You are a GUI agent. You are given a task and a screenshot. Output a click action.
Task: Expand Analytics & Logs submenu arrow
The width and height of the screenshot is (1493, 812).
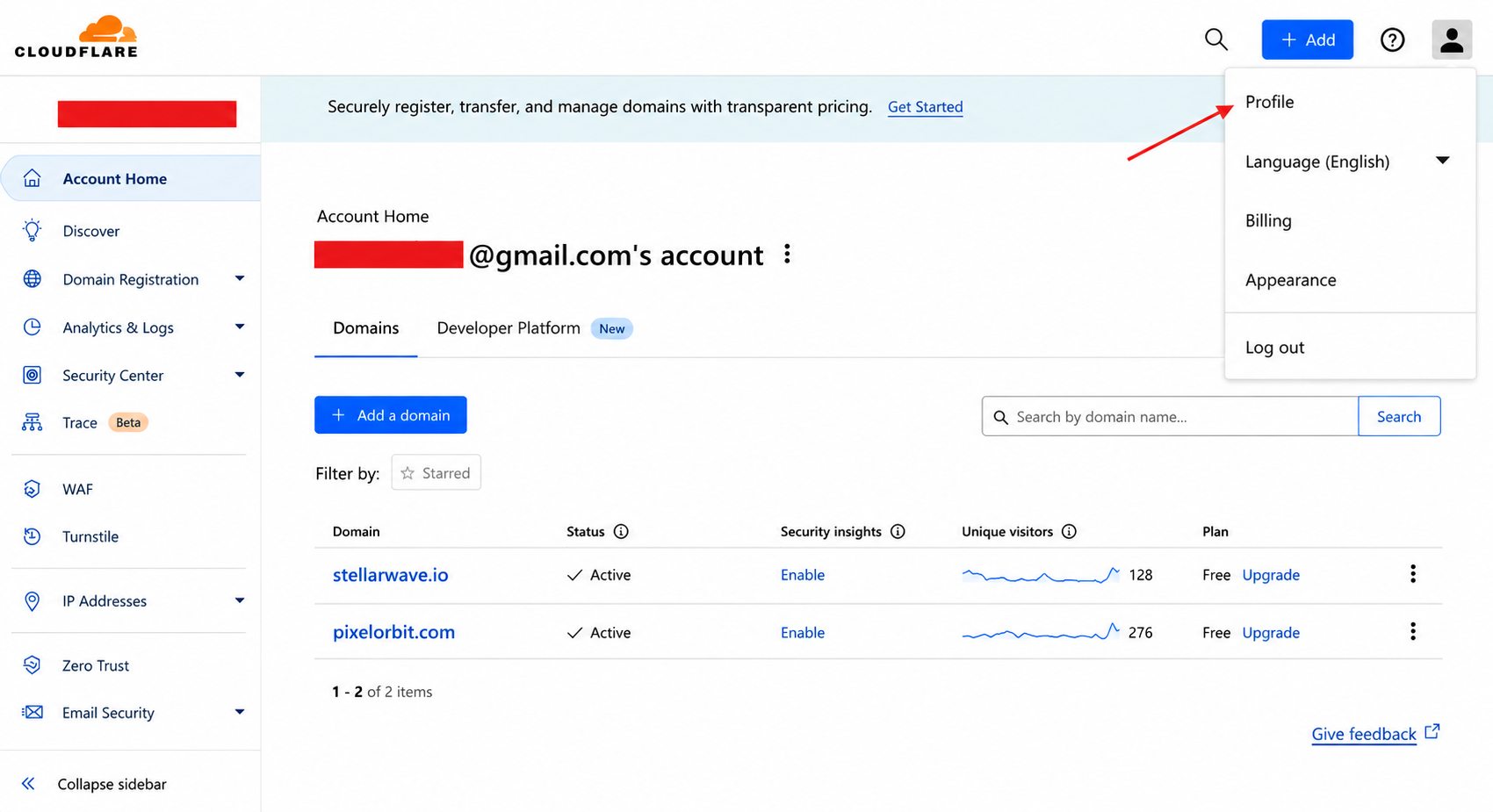coord(239,327)
